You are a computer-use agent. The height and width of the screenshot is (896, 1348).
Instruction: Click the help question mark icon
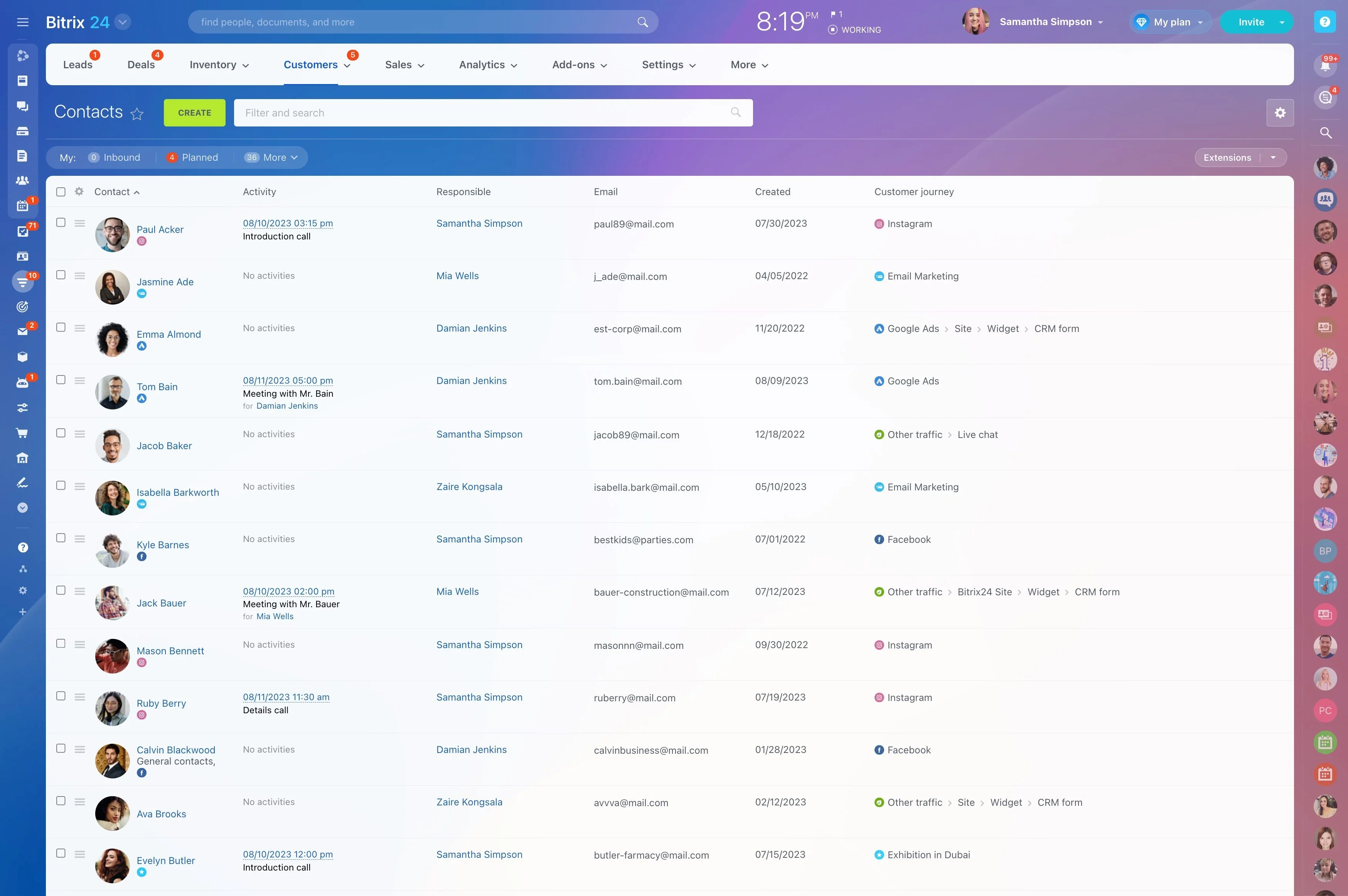[1324, 22]
